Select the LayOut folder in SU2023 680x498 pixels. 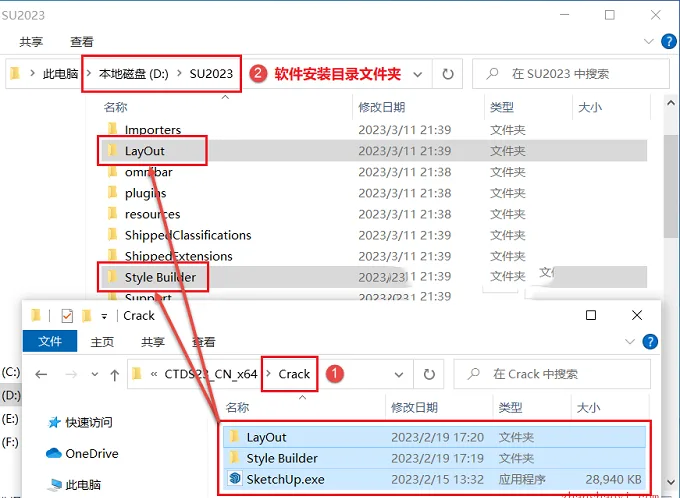(x=373, y=151)
